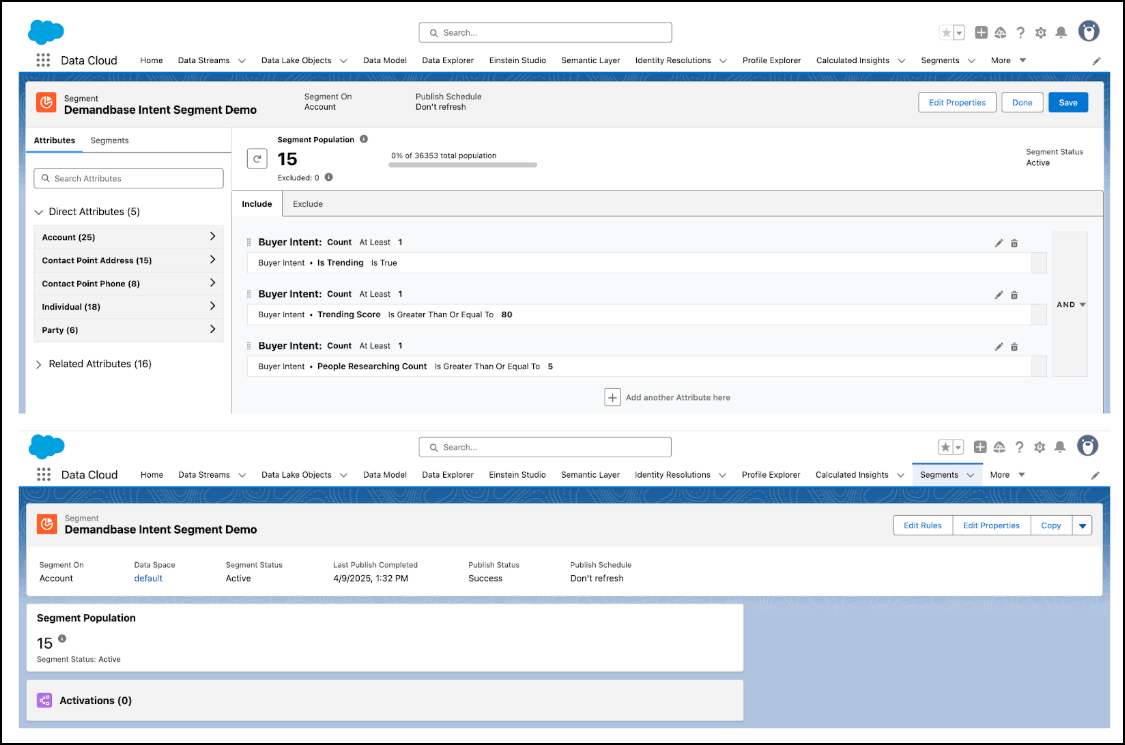This screenshot has height=745, width=1125.
Task: Open global actions plus icon in builder view
Action: [x=981, y=32]
